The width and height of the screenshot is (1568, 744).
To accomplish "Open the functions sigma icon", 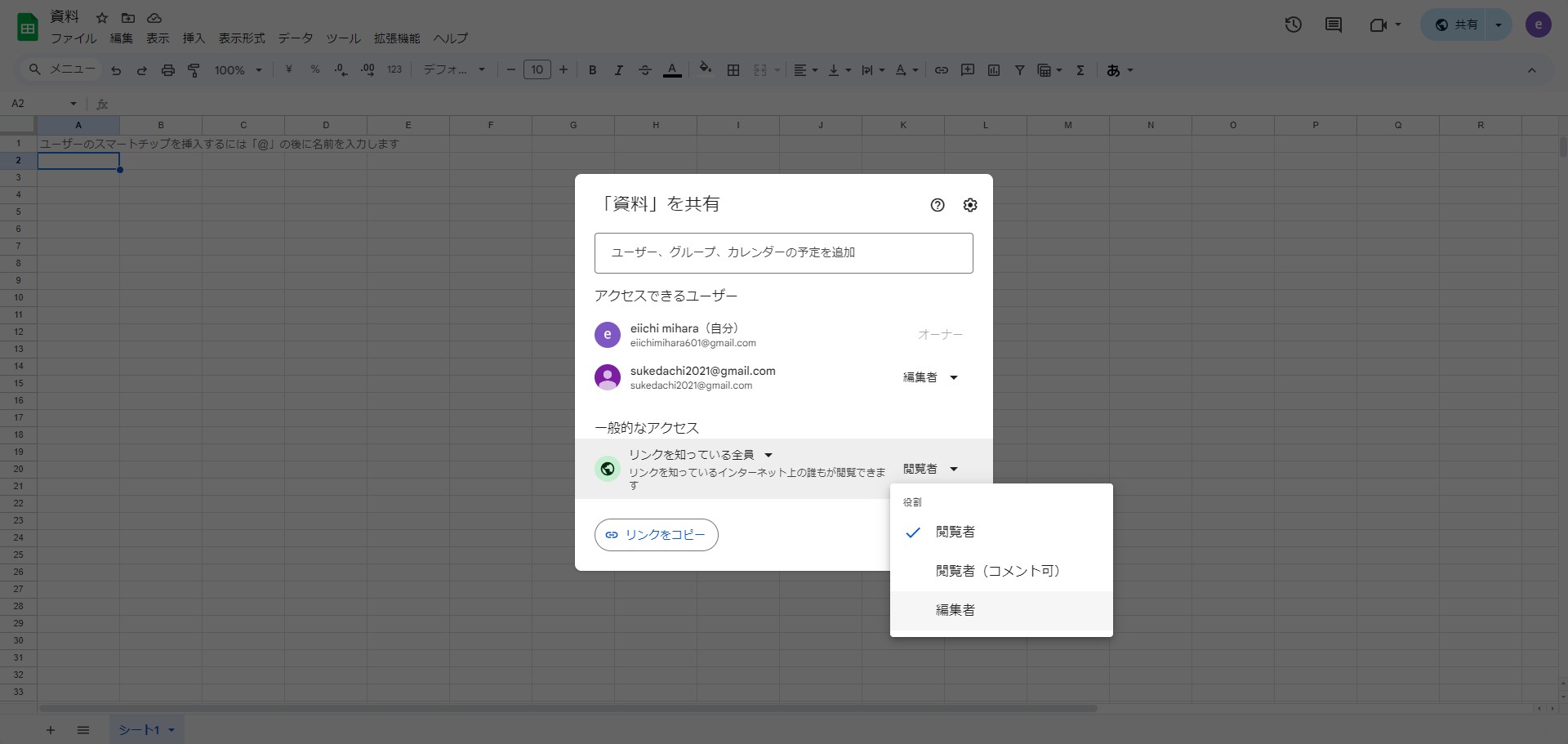I will click(x=1080, y=70).
